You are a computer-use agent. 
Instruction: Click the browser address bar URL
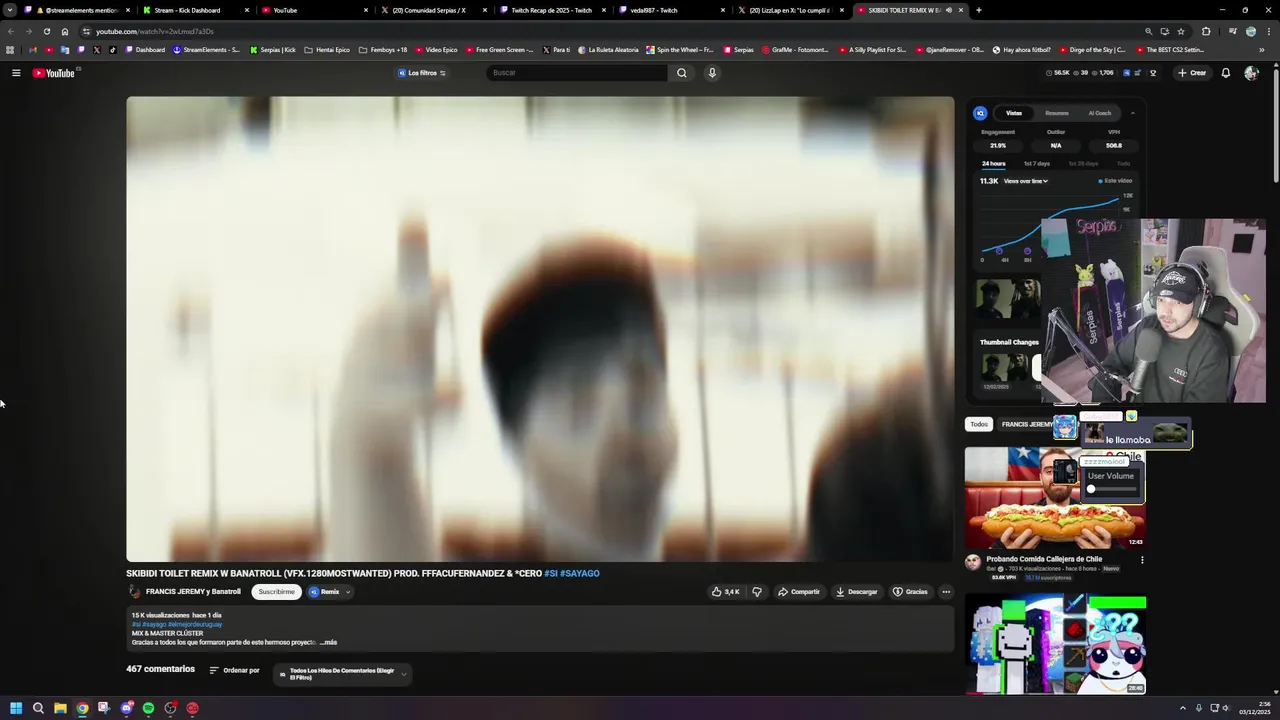(155, 31)
